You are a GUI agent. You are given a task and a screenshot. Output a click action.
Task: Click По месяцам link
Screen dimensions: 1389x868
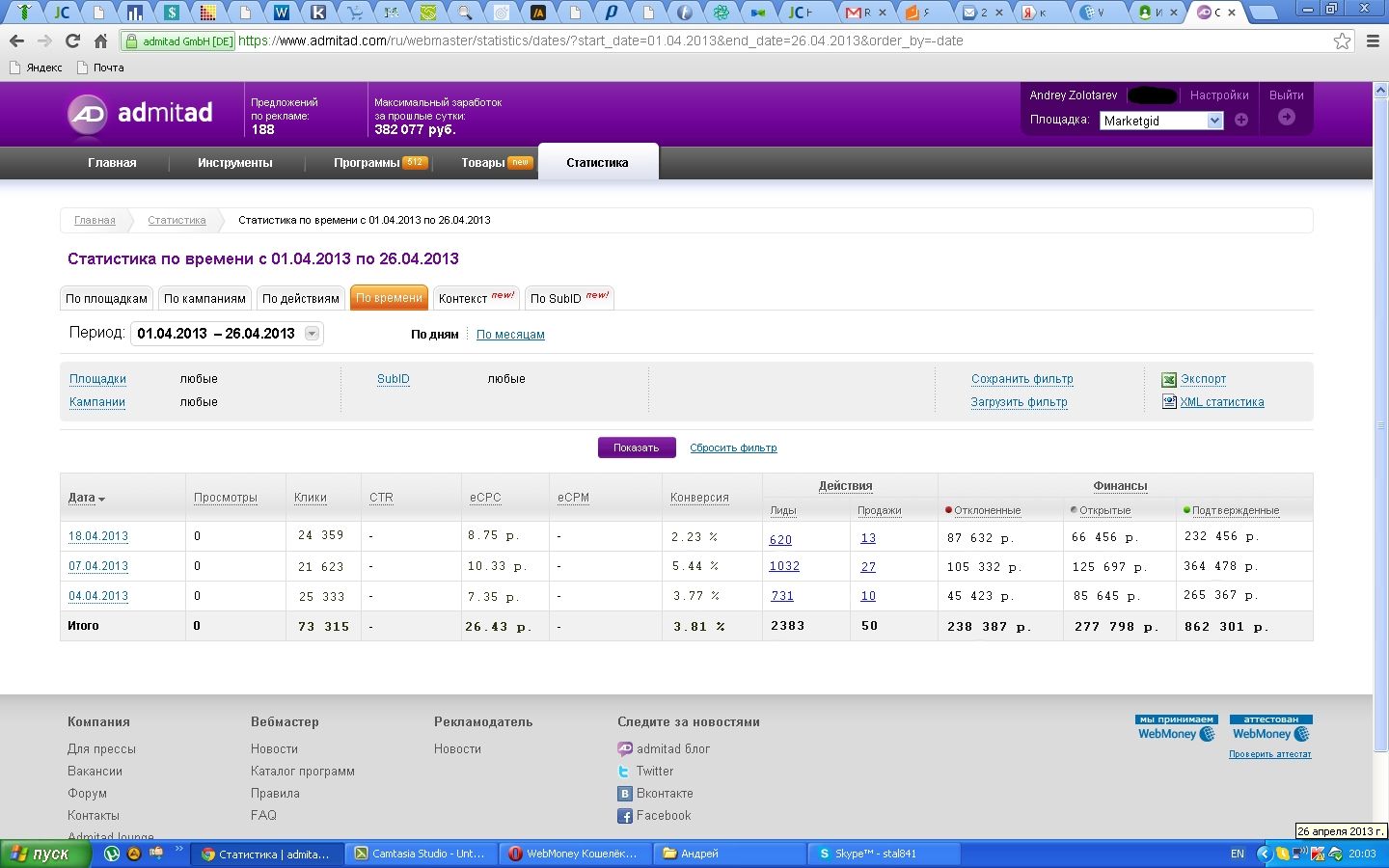(x=510, y=335)
